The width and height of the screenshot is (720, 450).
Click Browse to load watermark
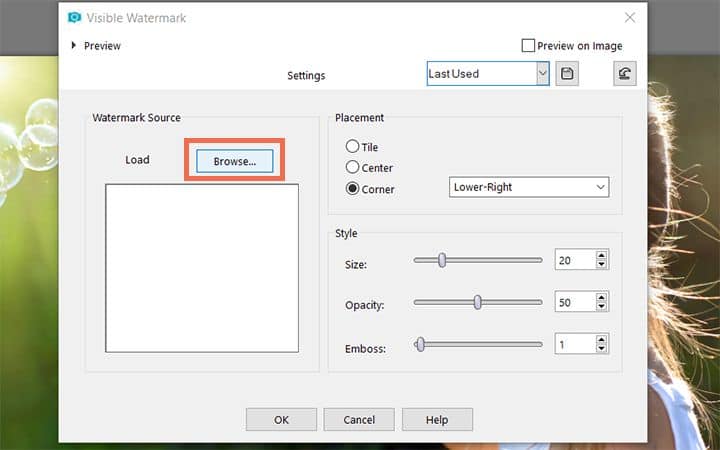(235, 161)
